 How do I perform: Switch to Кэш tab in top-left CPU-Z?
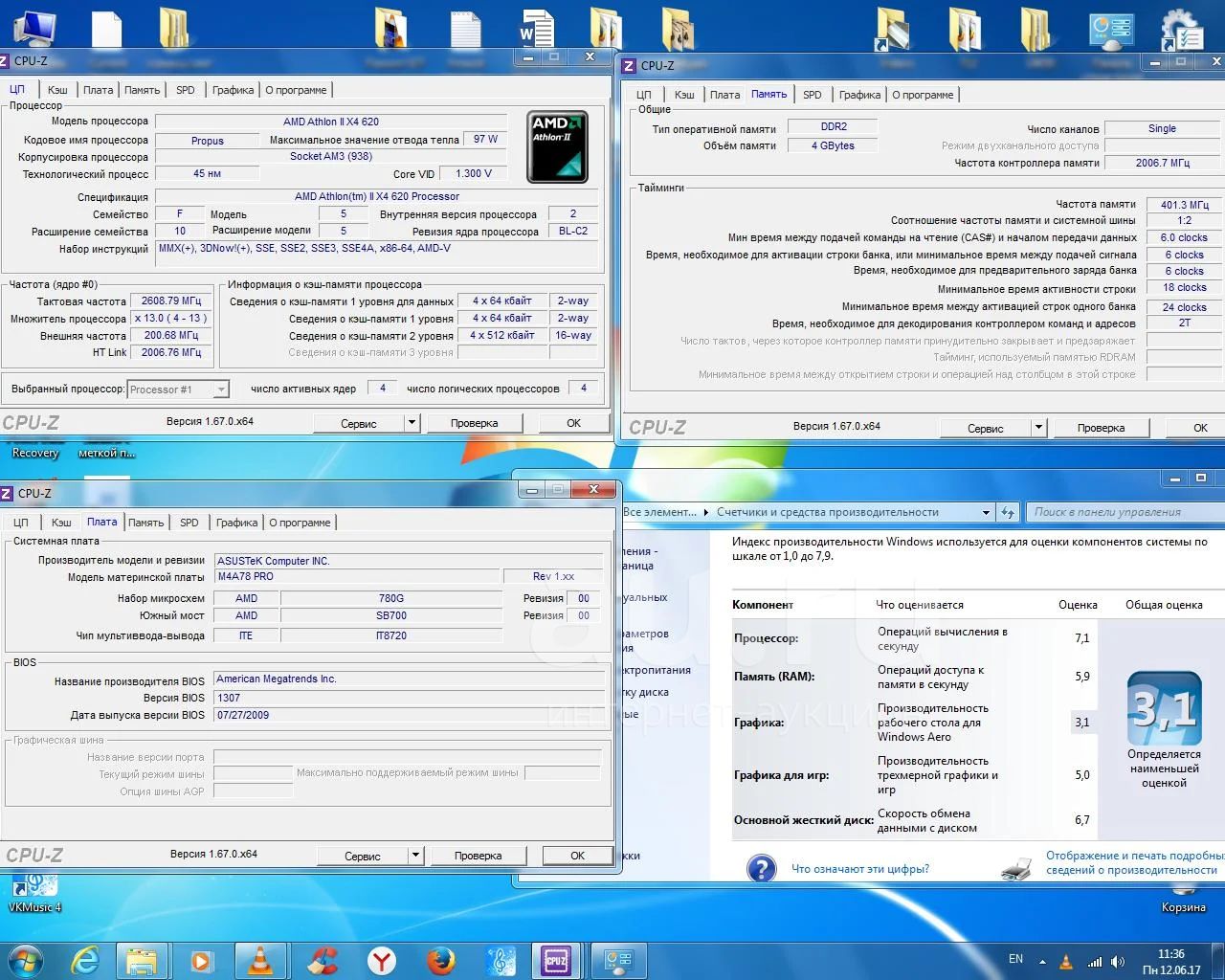57,90
